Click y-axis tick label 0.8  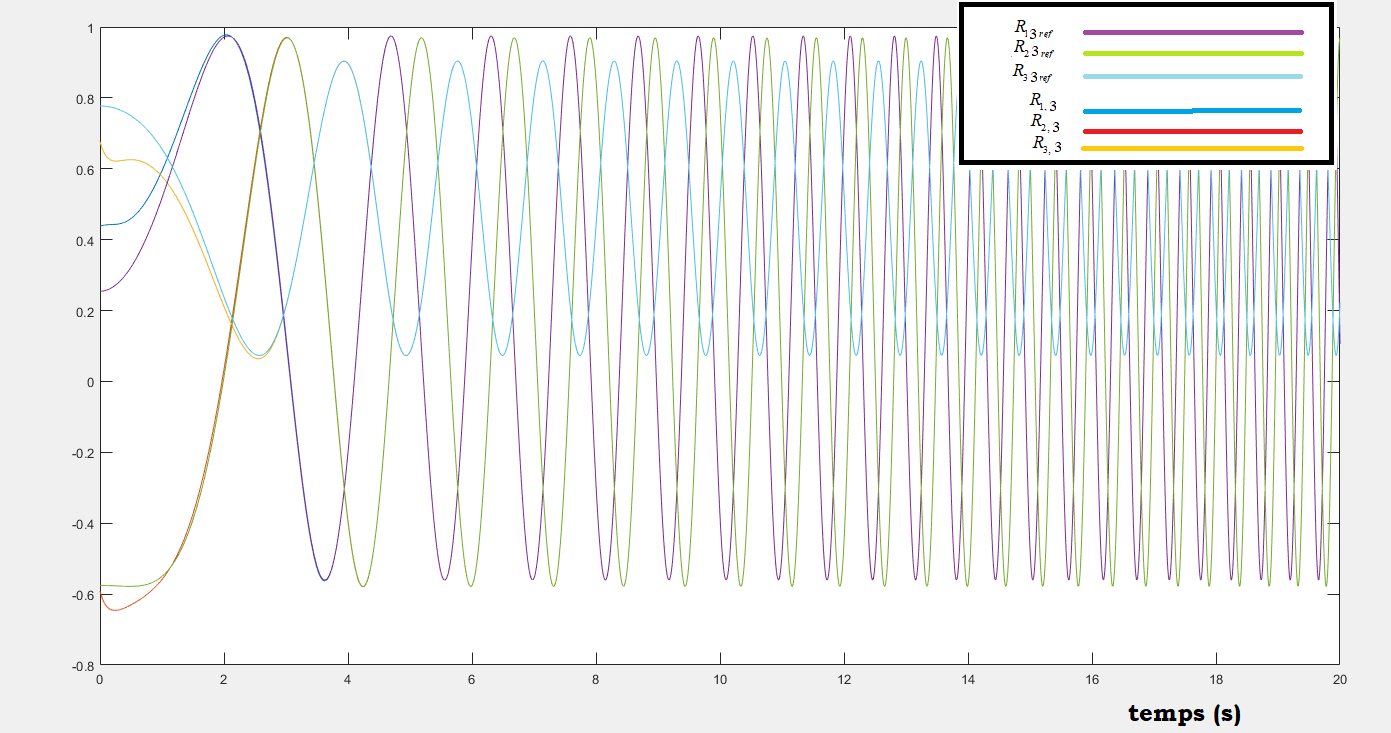(85, 99)
